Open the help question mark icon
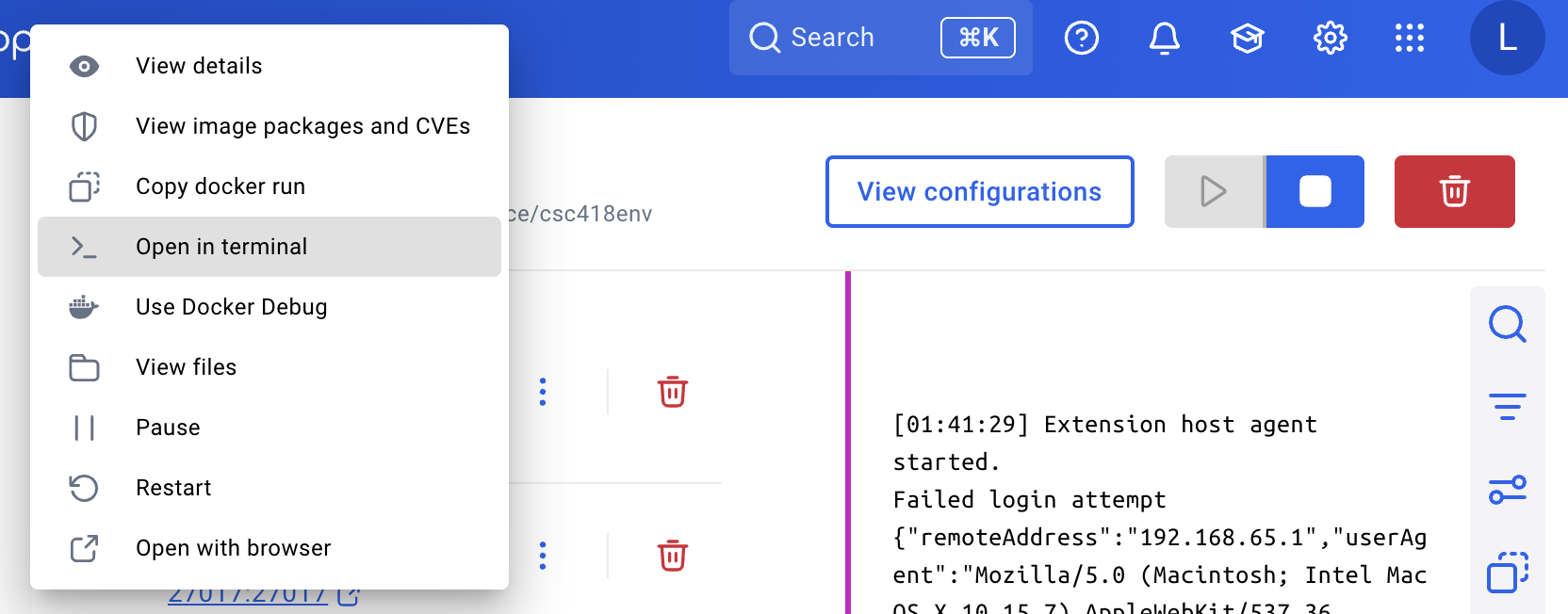1568x614 pixels. click(x=1081, y=39)
